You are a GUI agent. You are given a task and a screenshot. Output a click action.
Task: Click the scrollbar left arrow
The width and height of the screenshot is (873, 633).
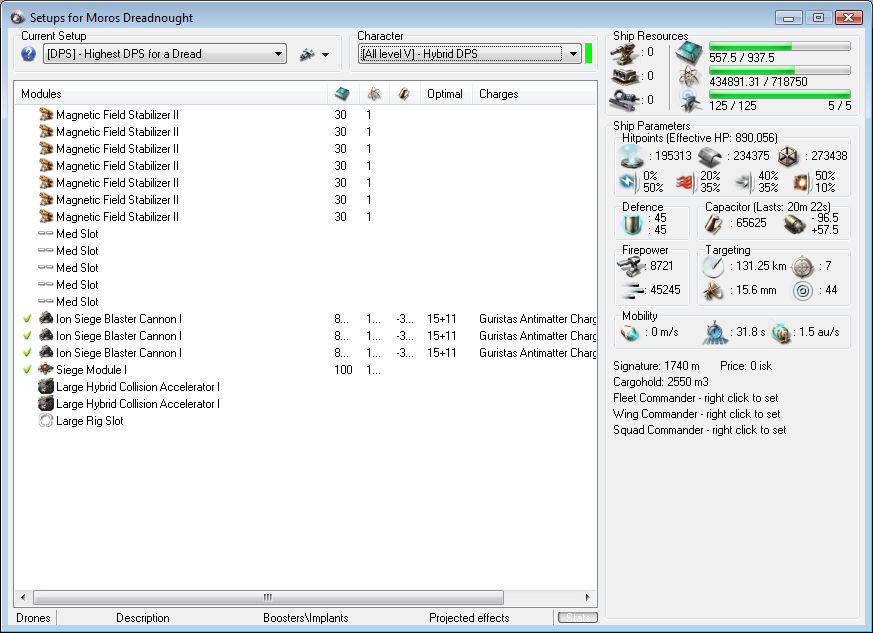23,597
